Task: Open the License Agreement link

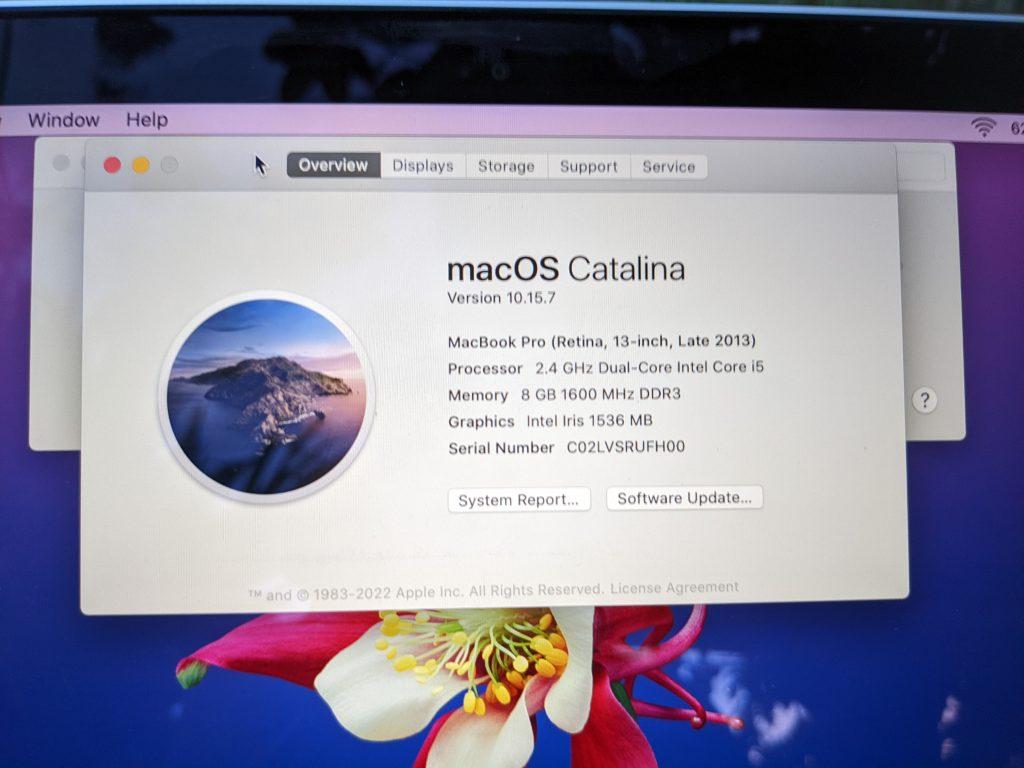Action: [x=674, y=588]
